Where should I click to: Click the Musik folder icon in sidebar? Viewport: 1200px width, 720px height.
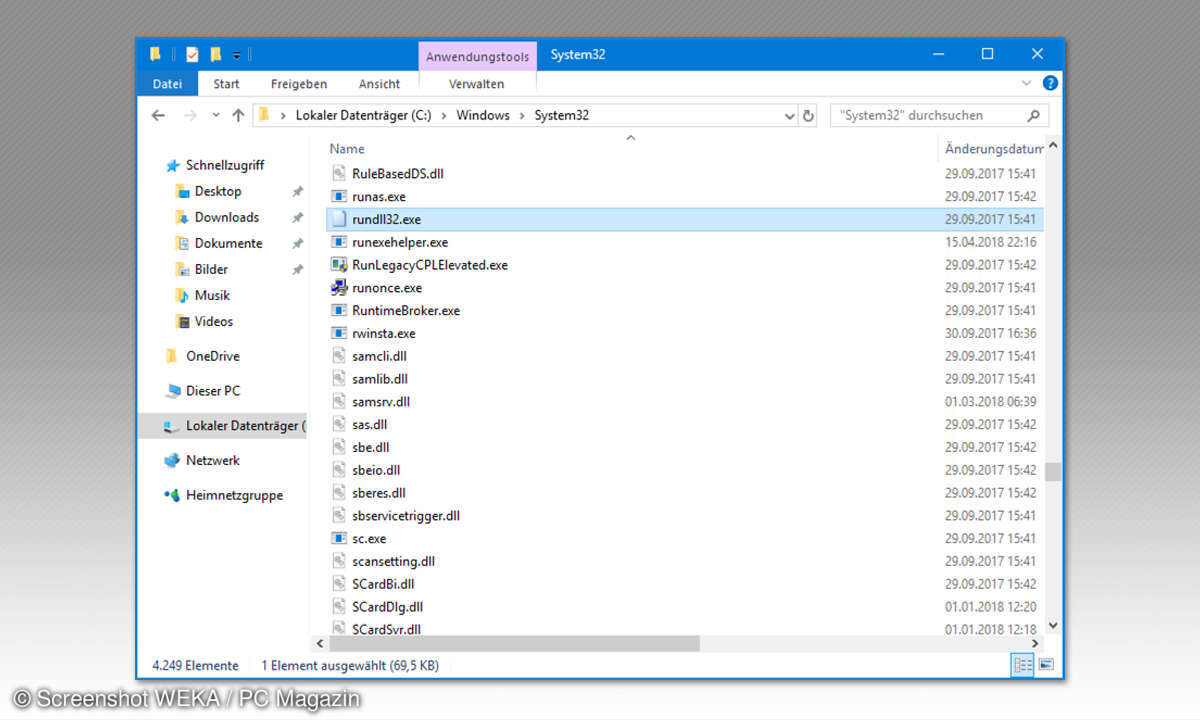click(182, 295)
